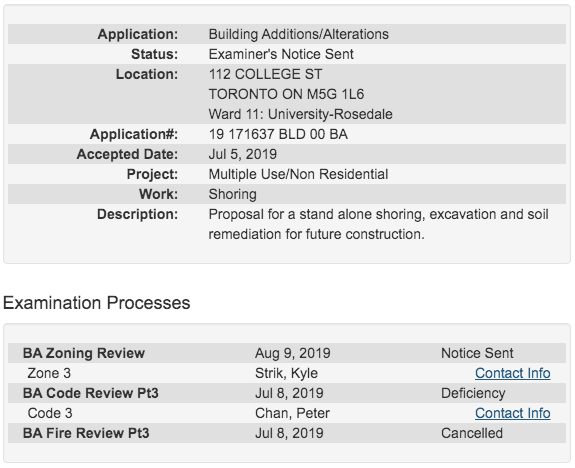Image resolution: width=575 pixels, height=468 pixels.
Task: Click the Cancelled status in fire review row
Action: (x=472, y=433)
